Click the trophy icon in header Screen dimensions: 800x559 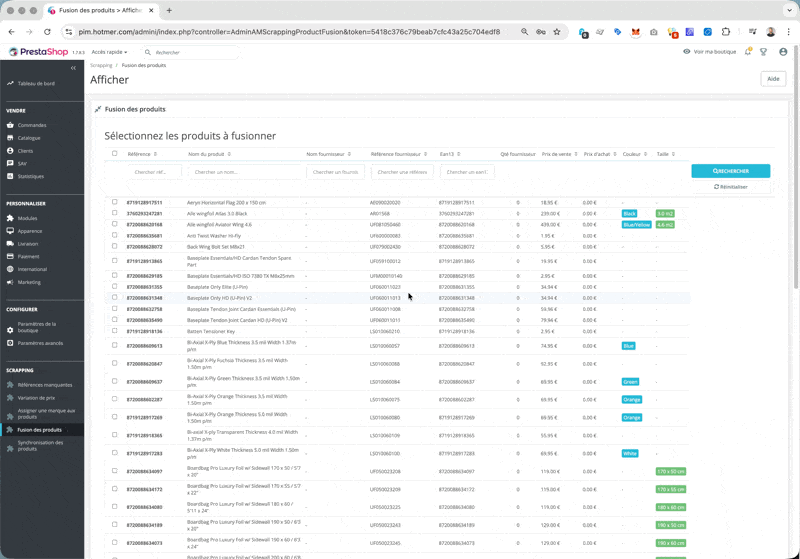pos(764,52)
